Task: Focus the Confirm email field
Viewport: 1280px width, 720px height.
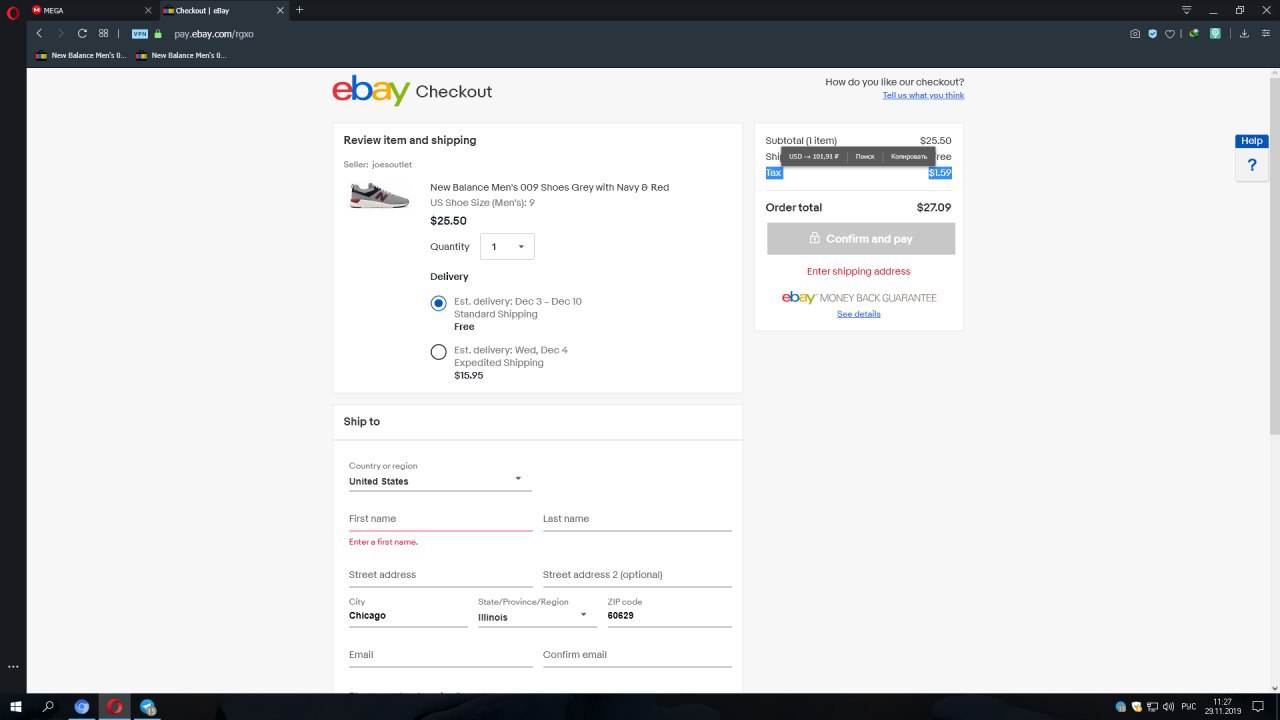Action: 637,655
